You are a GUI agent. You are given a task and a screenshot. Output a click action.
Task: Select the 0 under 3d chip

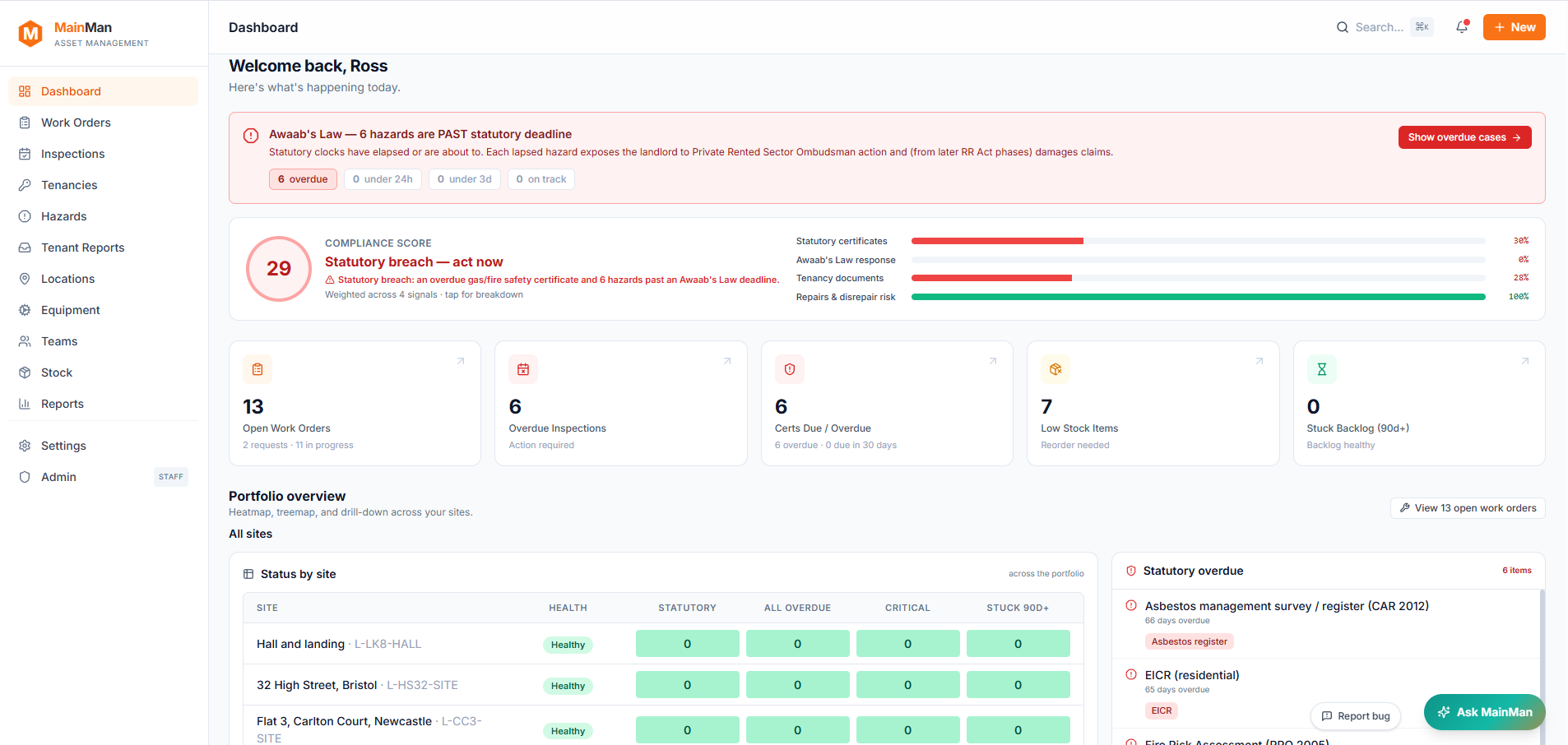[464, 179]
